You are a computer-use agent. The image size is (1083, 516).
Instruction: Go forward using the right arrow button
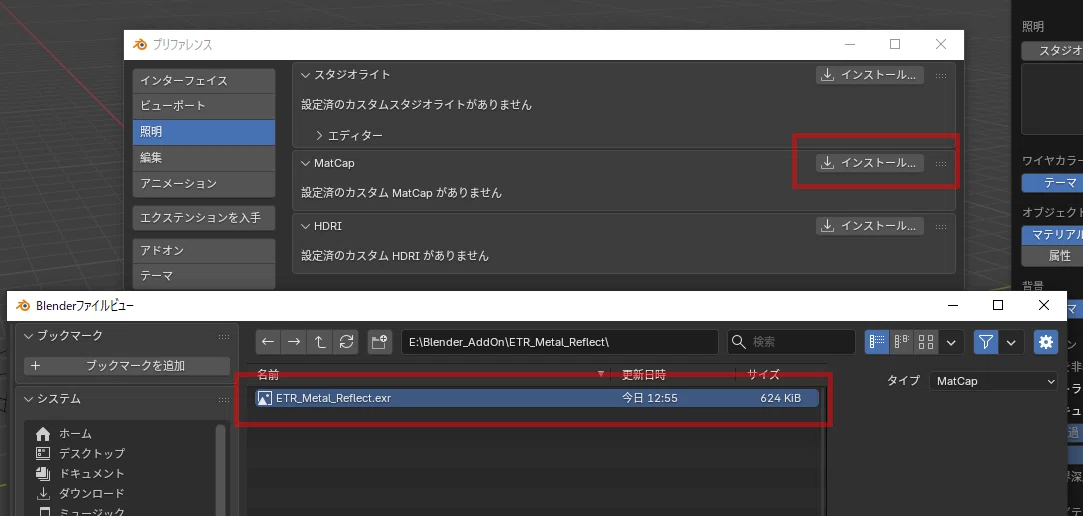click(x=294, y=342)
